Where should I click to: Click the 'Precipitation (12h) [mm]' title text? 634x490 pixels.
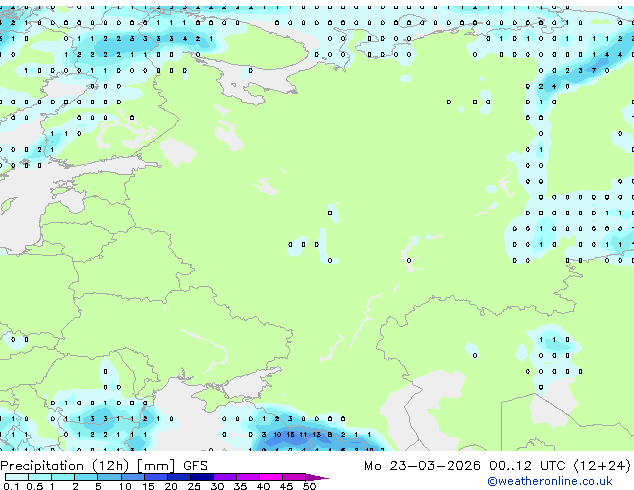87,466
